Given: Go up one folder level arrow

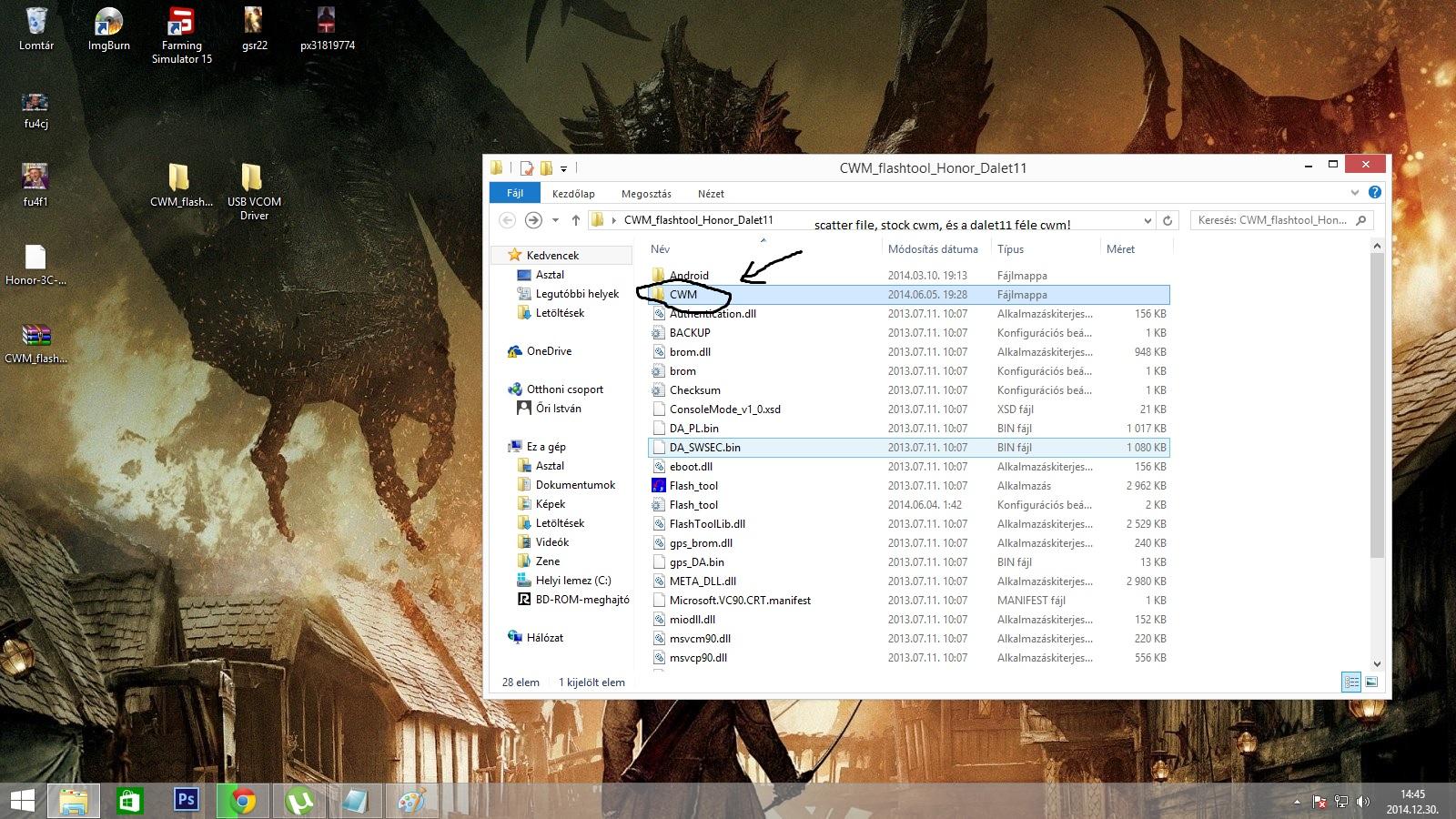Looking at the screenshot, I should point(576,220).
